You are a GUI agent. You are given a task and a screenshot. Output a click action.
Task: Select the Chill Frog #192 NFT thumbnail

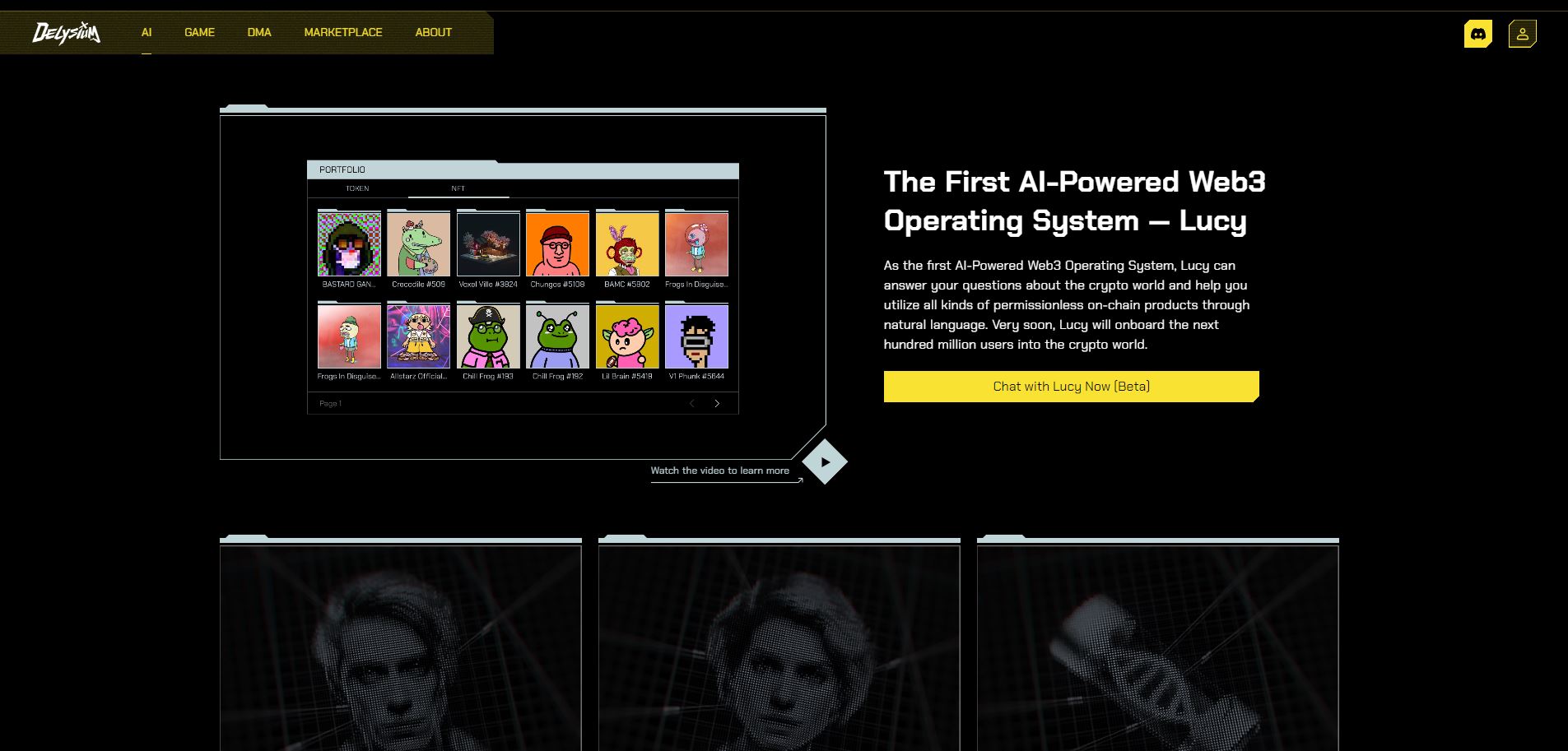click(558, 336)
